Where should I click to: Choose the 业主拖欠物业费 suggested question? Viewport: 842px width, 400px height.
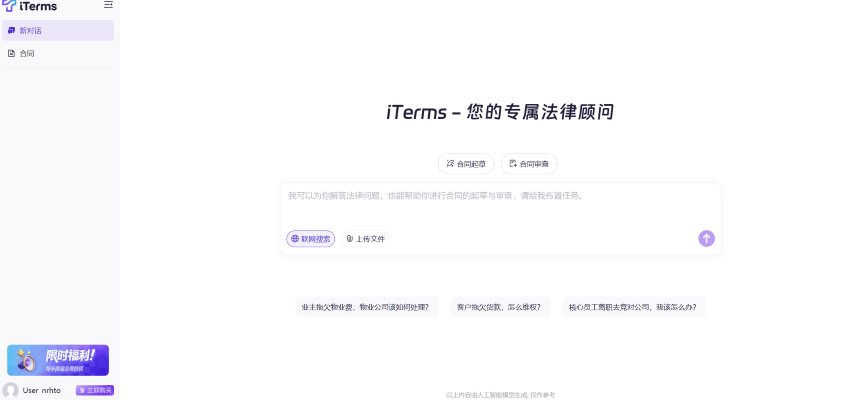(367, 307)
